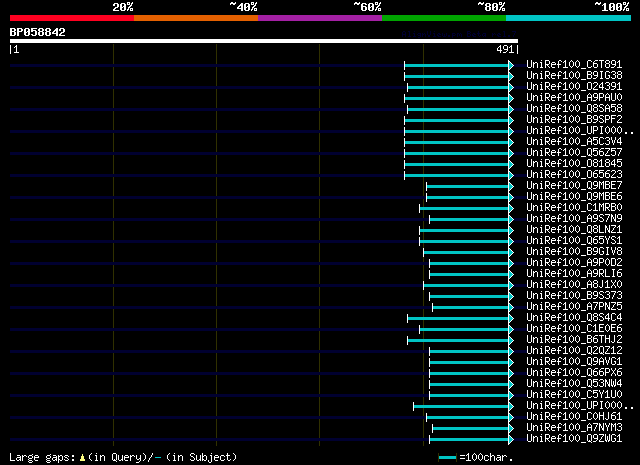The image size is (640, 465).
Task: Click the UniRef100_C5Y1U0 label
Action: coord(574,395)
